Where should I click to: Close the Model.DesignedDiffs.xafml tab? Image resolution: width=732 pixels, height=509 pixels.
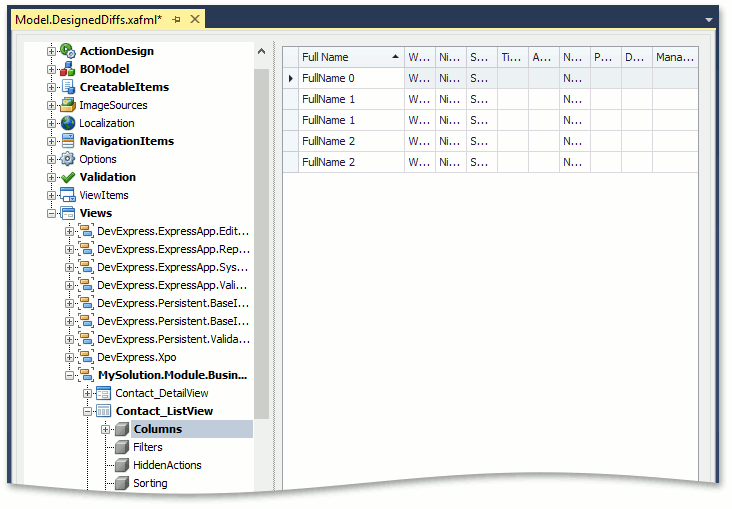pyautogui.click(x=195, y=19)
